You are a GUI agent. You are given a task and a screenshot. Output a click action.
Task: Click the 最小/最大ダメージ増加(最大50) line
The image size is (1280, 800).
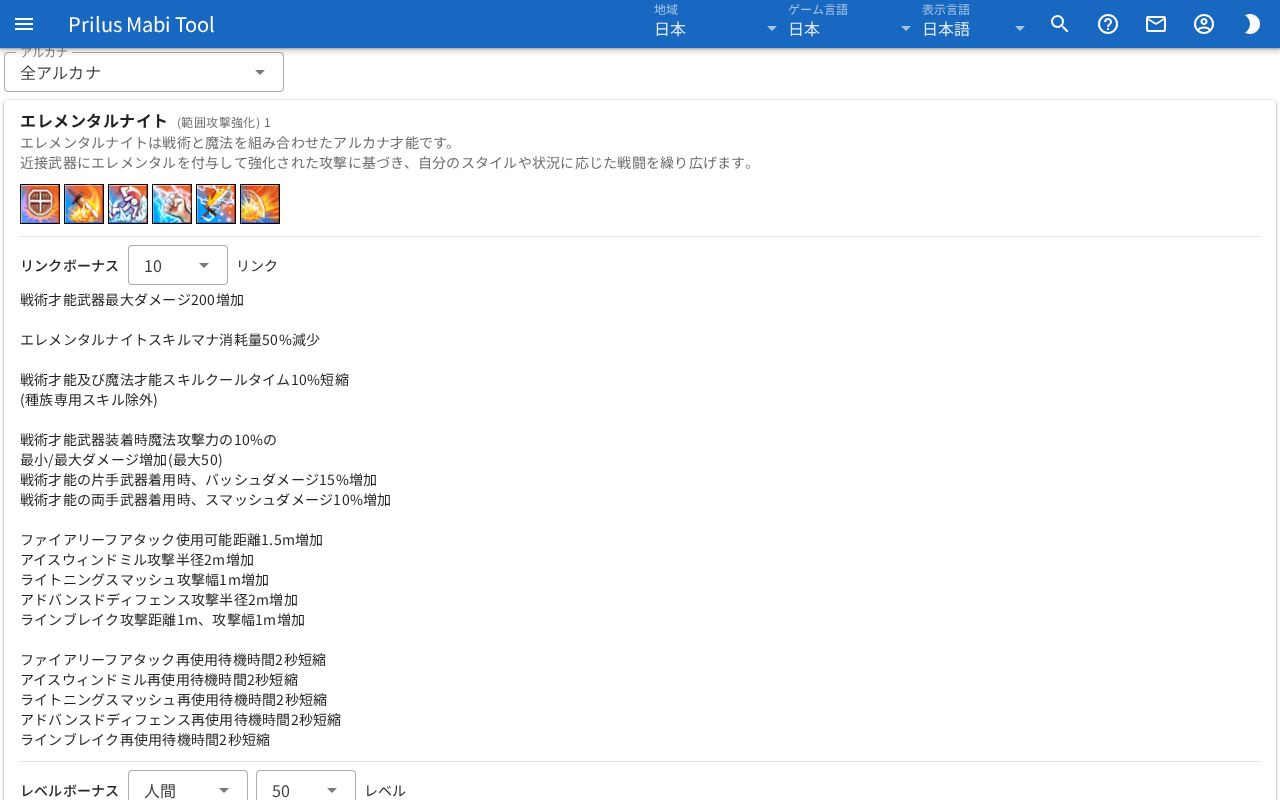click(x=121, y=460)
